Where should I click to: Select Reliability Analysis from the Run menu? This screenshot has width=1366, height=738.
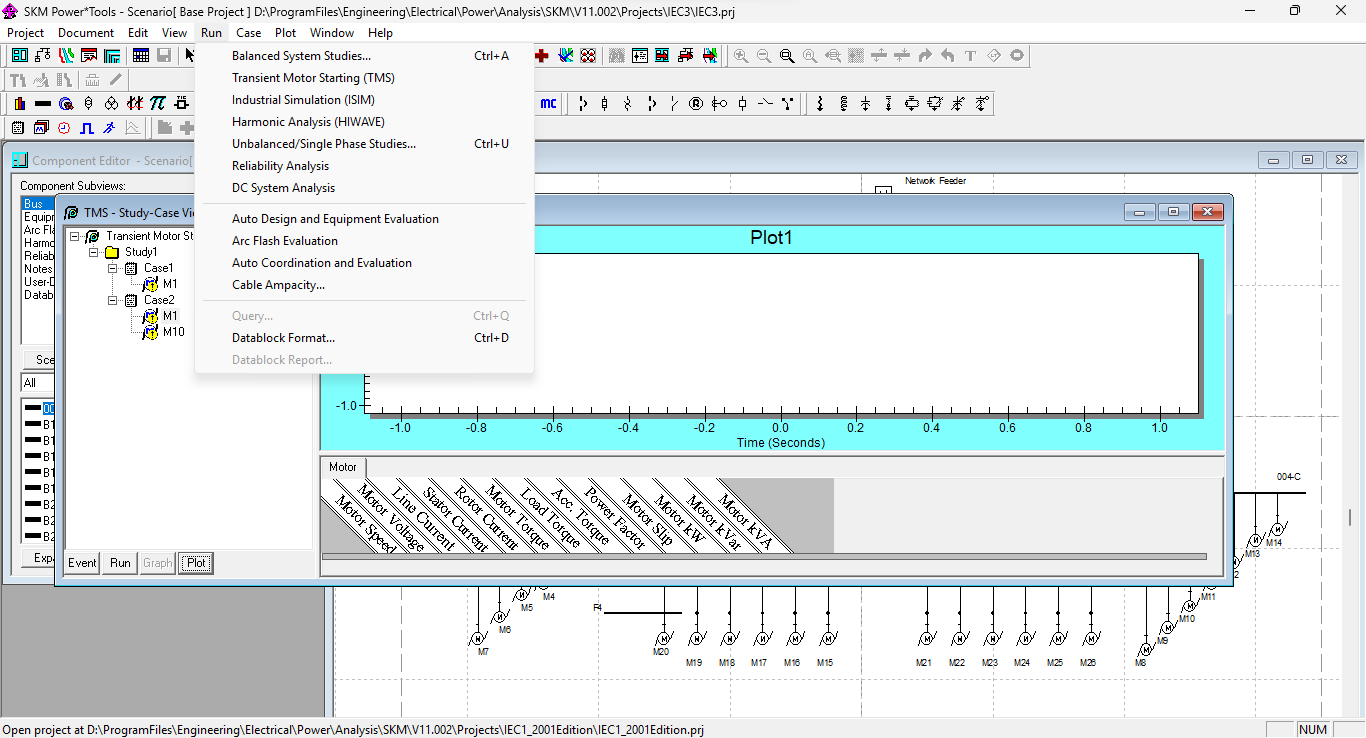coord(364,166)
